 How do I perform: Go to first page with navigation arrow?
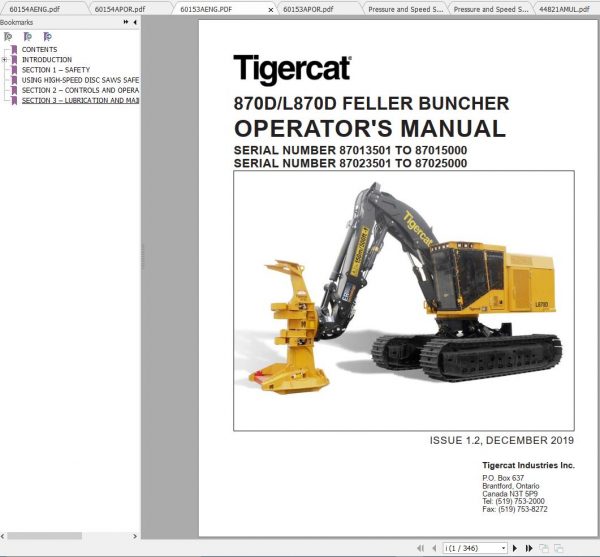420,548
